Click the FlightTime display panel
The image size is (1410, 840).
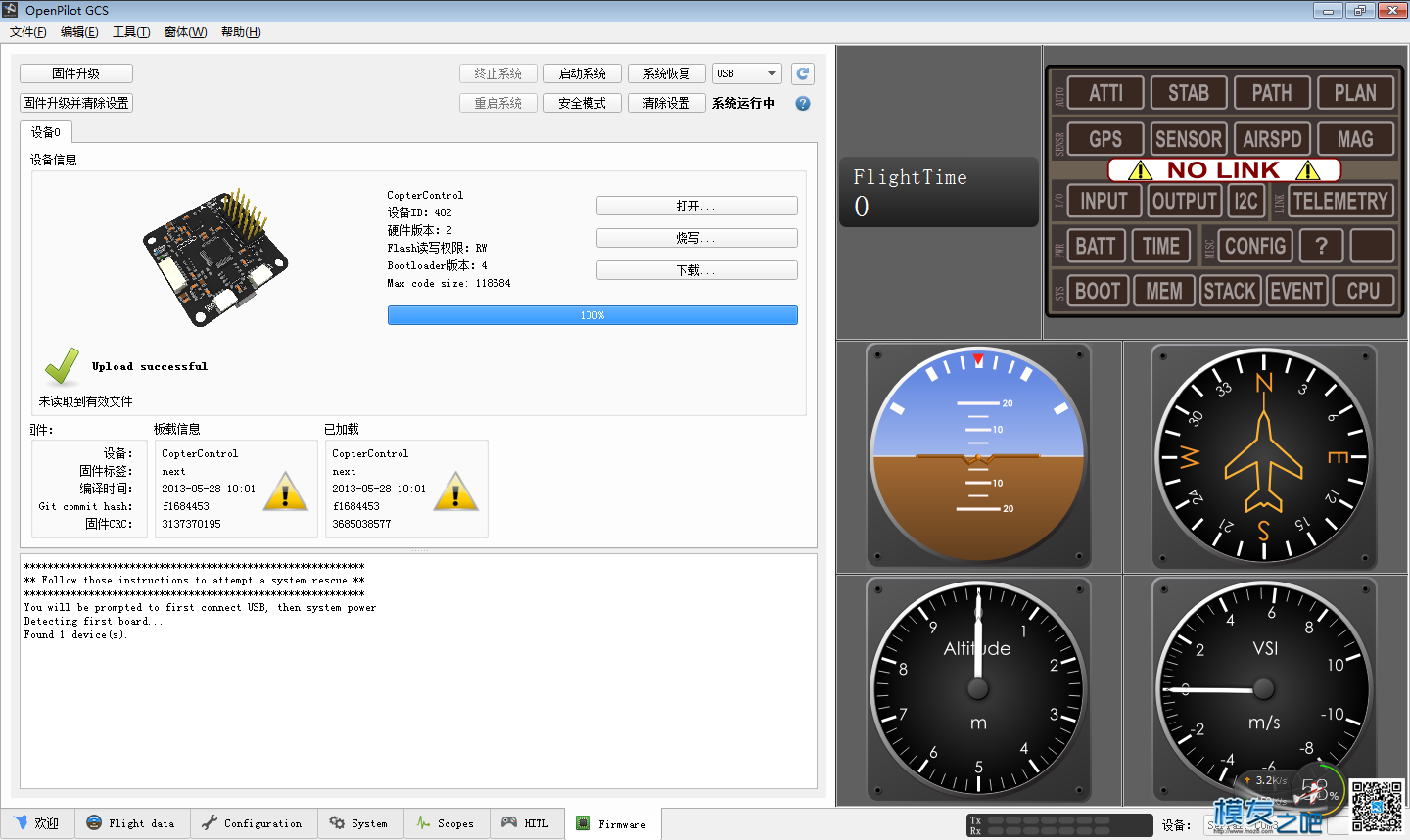click(938, 192)
